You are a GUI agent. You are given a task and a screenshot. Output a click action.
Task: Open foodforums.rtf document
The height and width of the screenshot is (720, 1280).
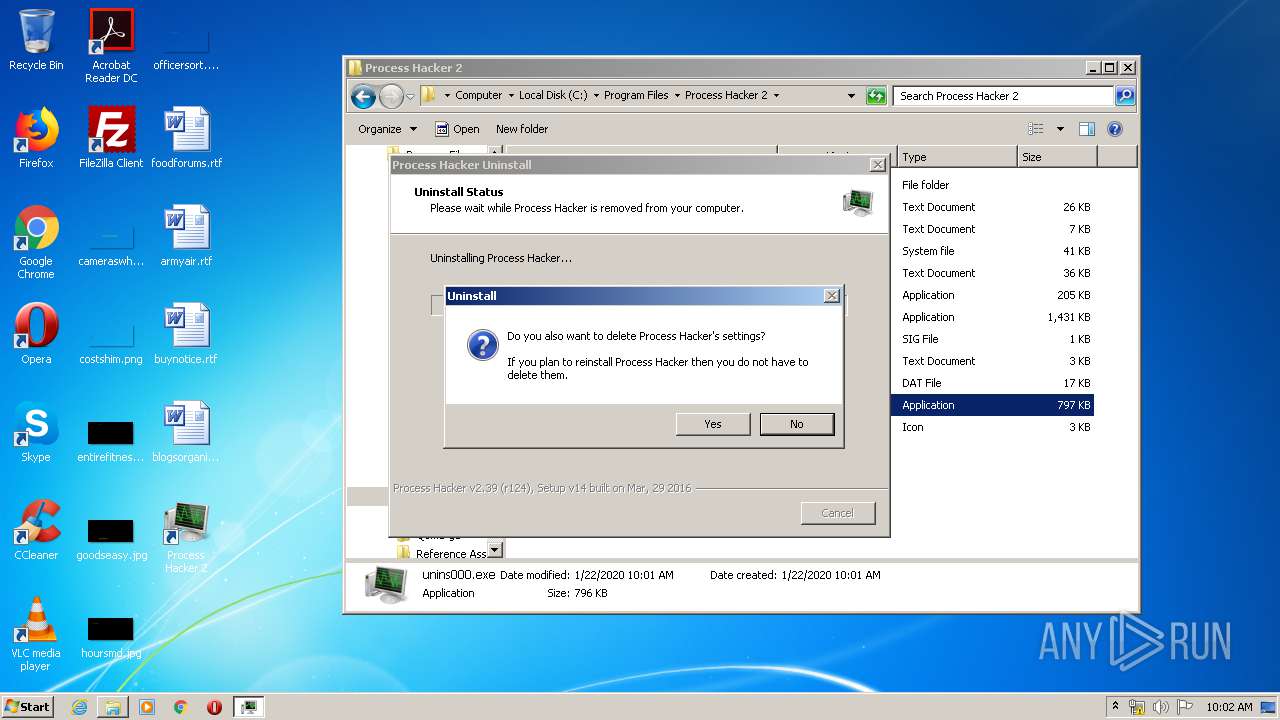pyautogui.click(x=187, y=139)
